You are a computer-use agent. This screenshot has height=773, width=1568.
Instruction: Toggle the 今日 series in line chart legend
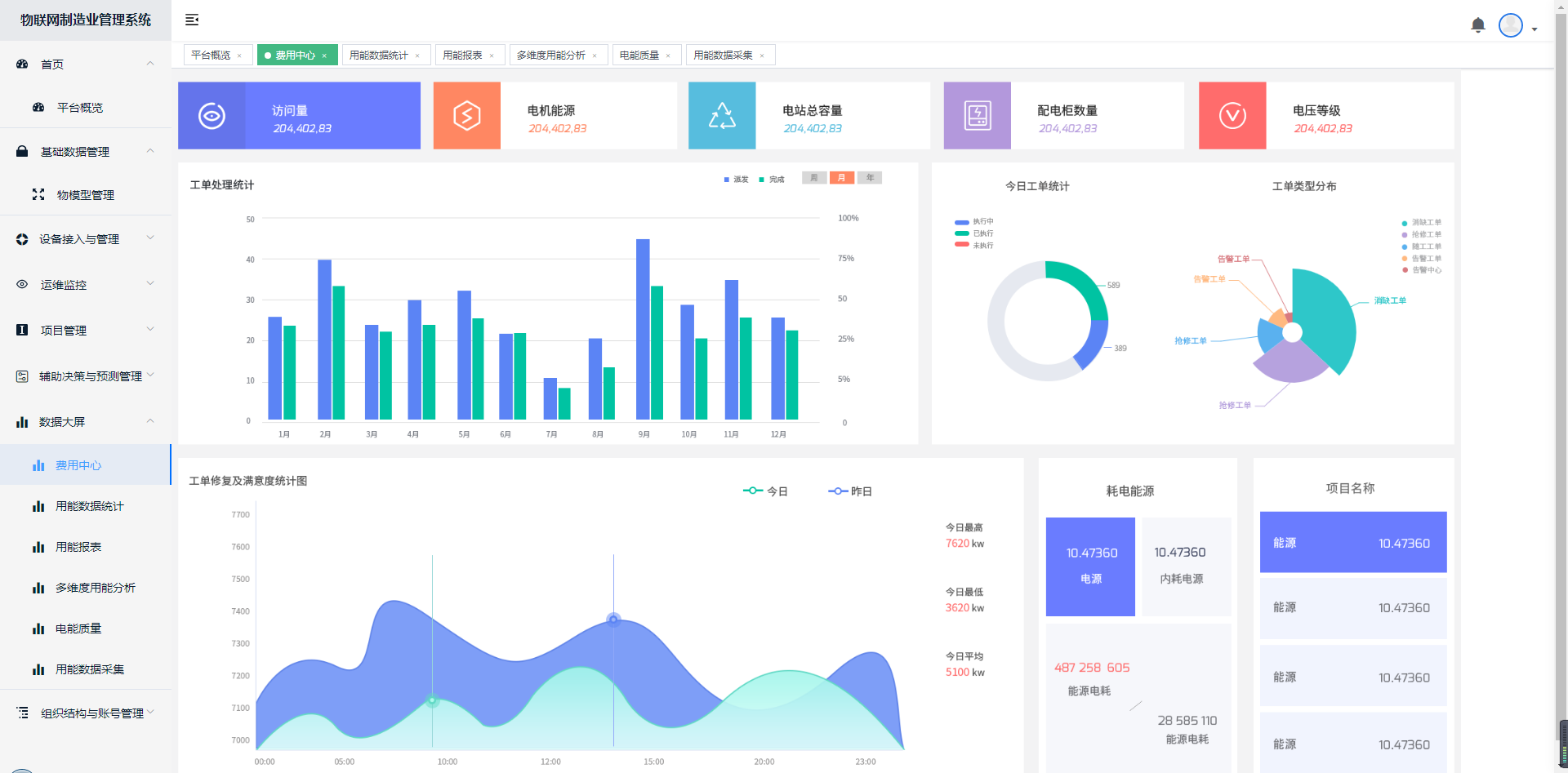tap(765, 491)
